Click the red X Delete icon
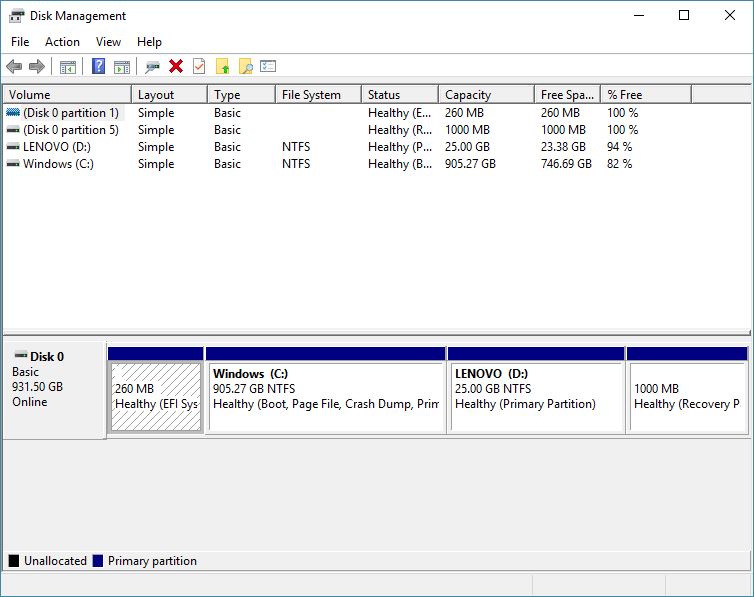The width and height of the screenshot is (754, 597). pos(176,66)
